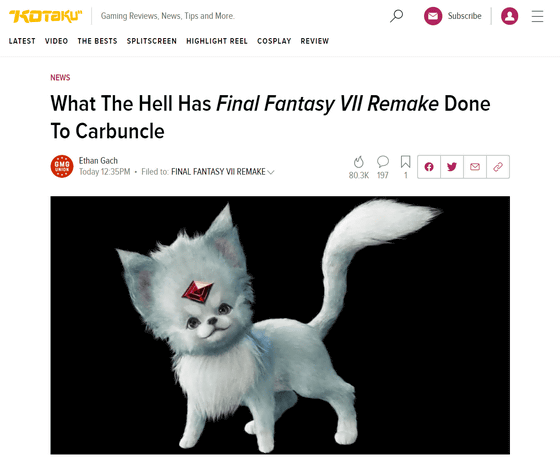Image resolution: width=560 pixels, height=460 pixels.
Task: Like the article with flame icon
Action: pos(359,162)
